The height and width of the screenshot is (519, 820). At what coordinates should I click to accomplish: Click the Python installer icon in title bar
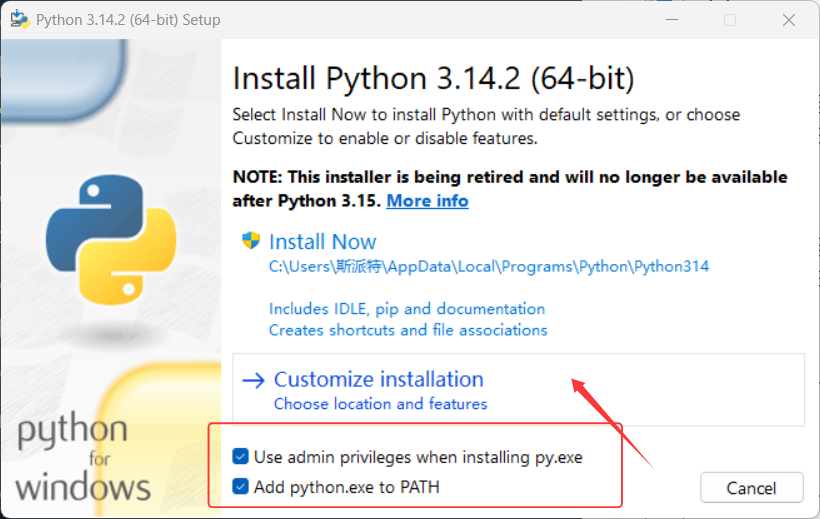(x=20, y=19)
